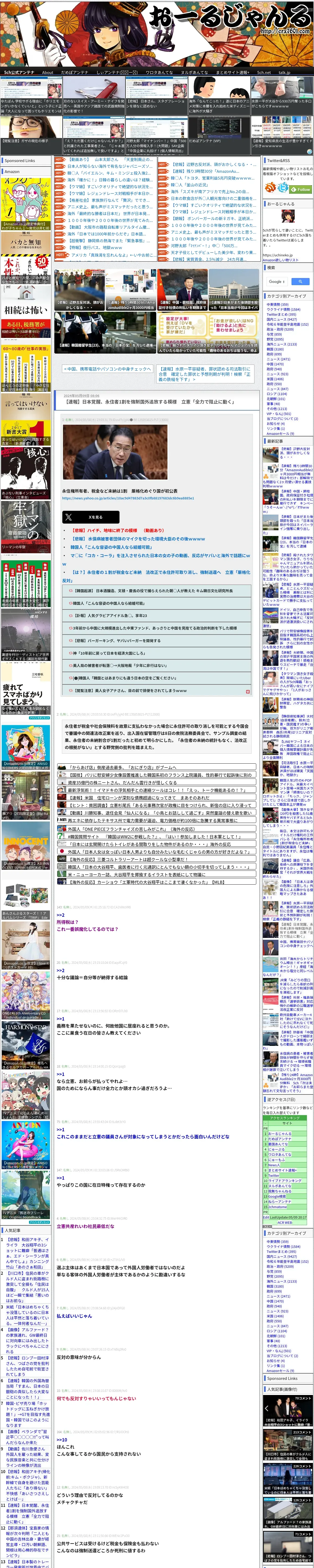Open category '中東情勢 (359)' in the upper category archive

(x=277, y=304)
